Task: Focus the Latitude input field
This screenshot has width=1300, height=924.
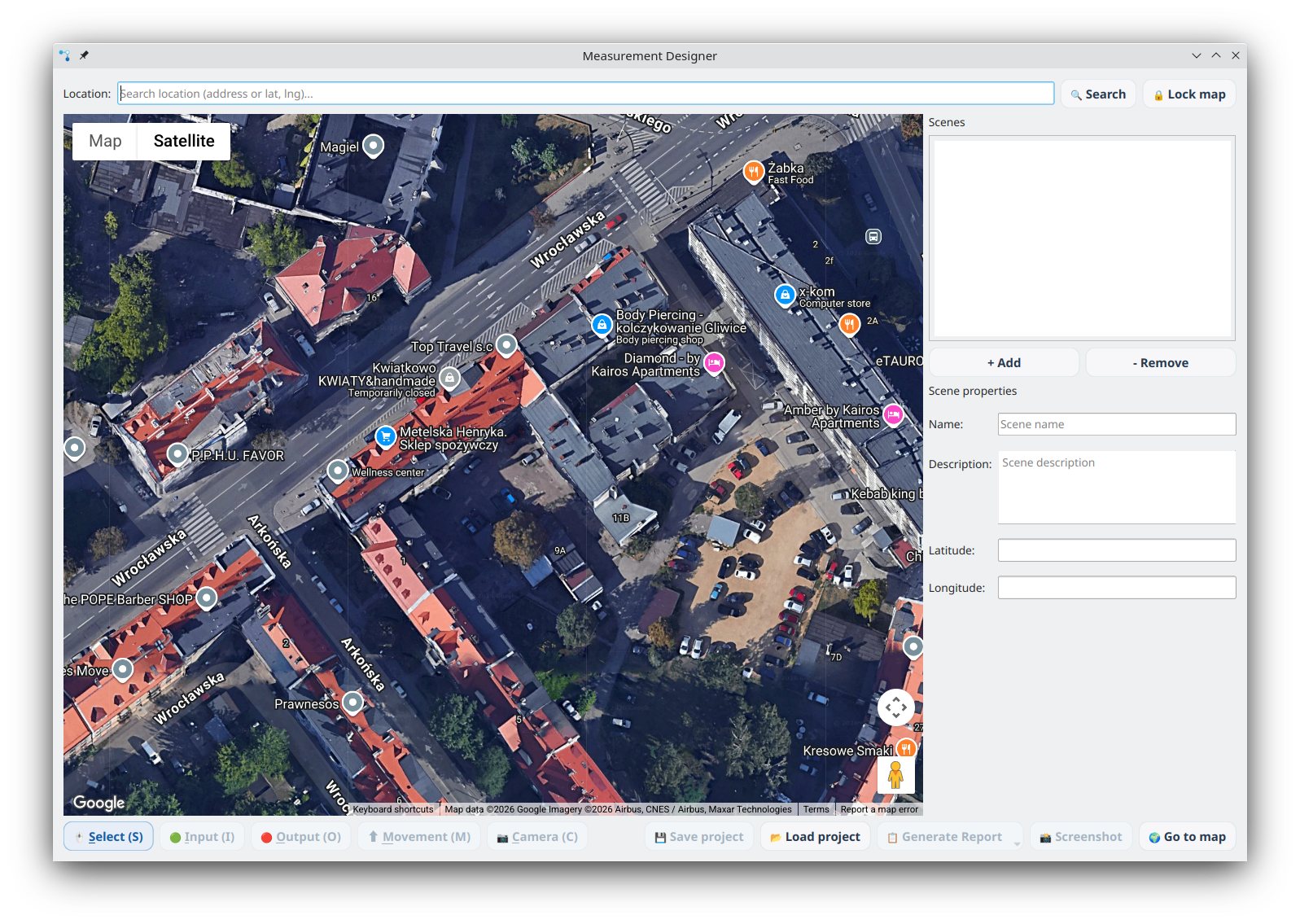Action: [1117, 550]
